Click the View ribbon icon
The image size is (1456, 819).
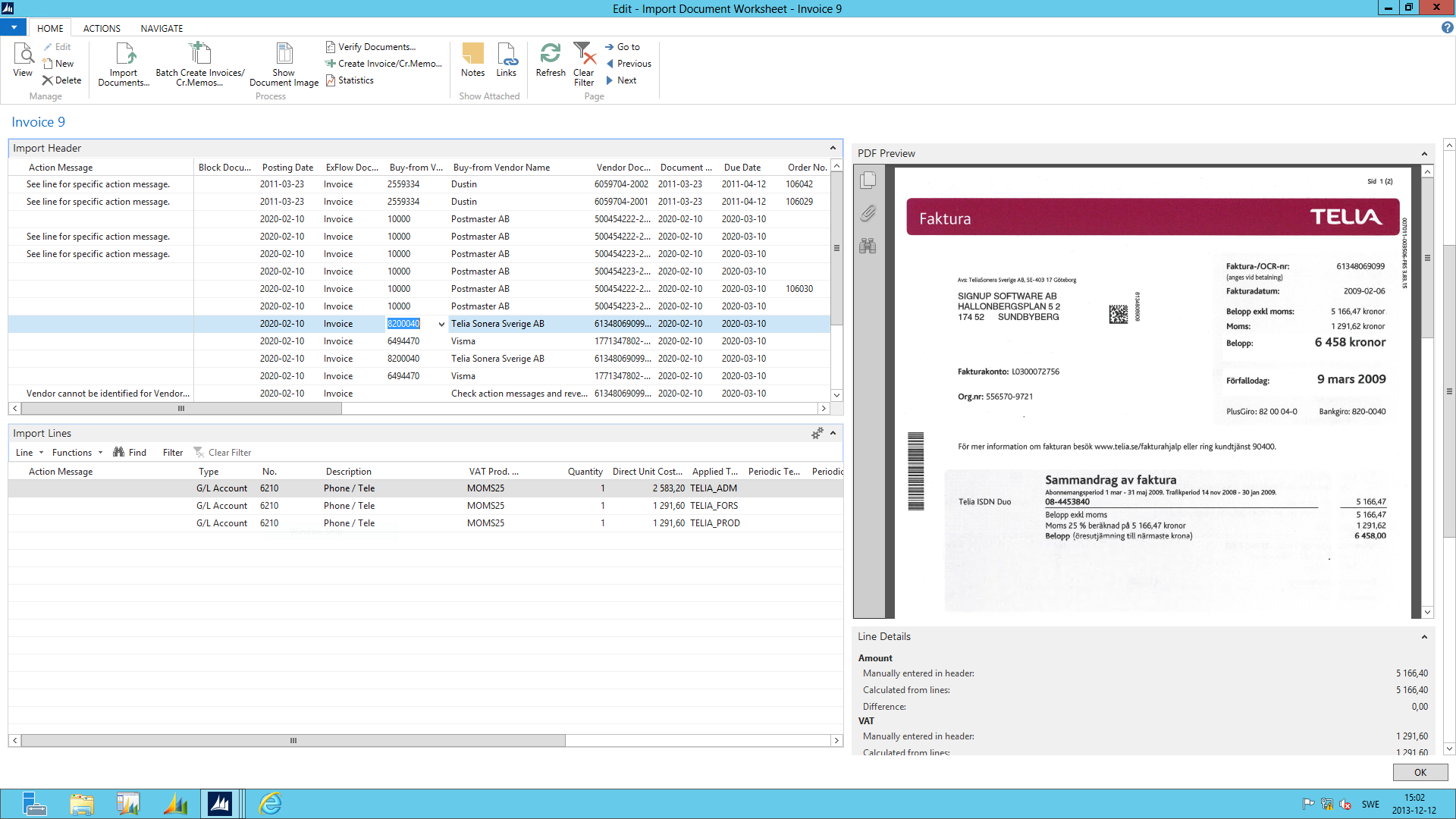coord(23,60)
